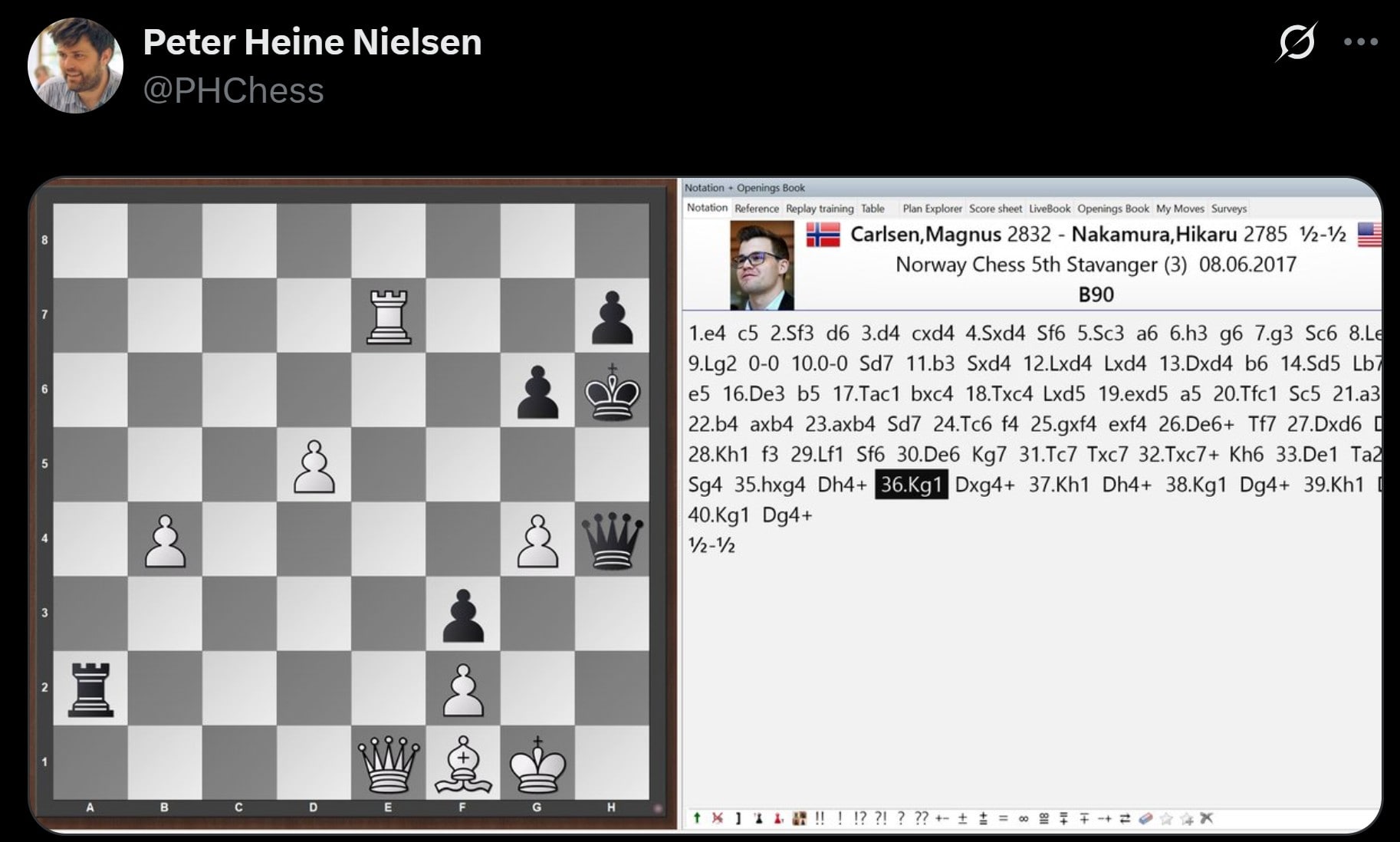Click the B90 opening code

1096,294
